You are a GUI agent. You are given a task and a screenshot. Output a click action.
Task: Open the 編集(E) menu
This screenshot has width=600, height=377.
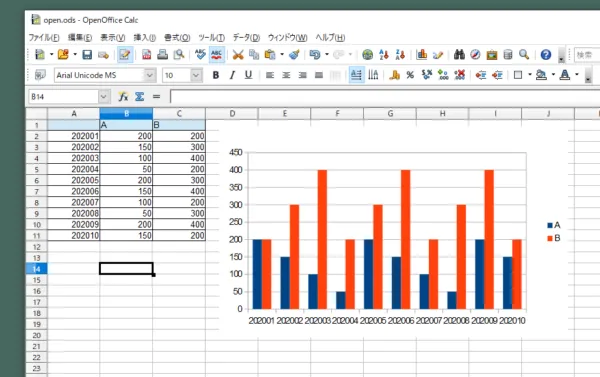tap(80, 38)
